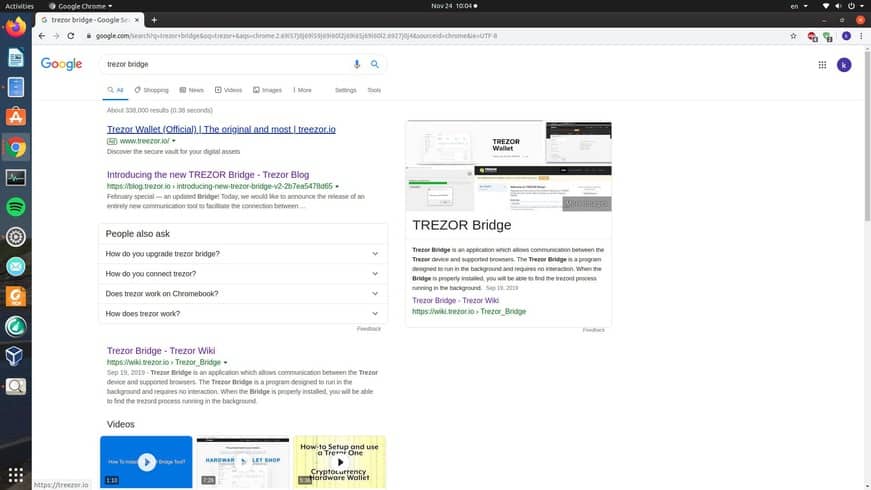Open Firefox from the dock
Image resolution: width=871 pixels, height=490 pixels.
[16, 27]
